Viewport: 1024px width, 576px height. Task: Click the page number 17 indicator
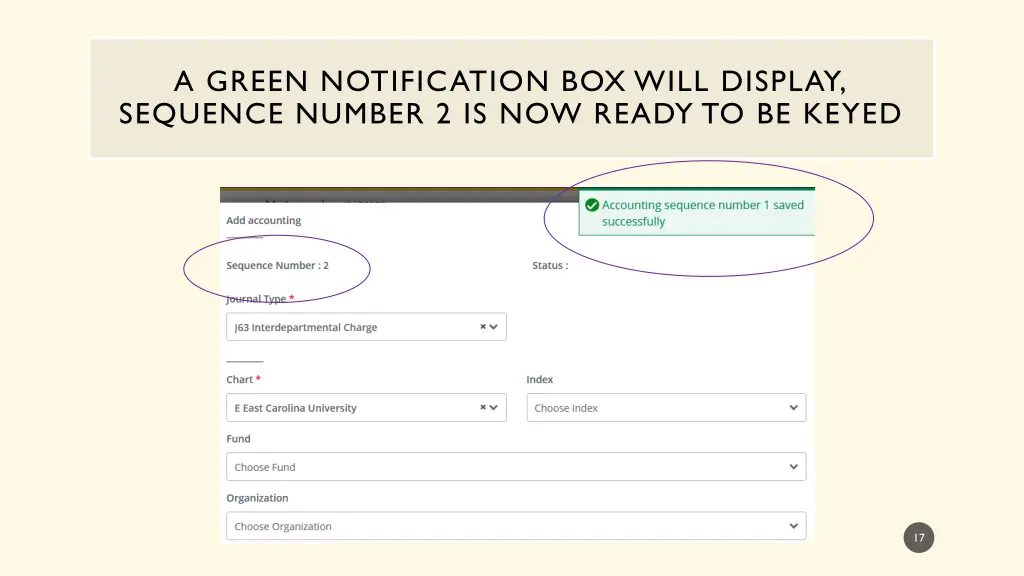click(918, 537)
